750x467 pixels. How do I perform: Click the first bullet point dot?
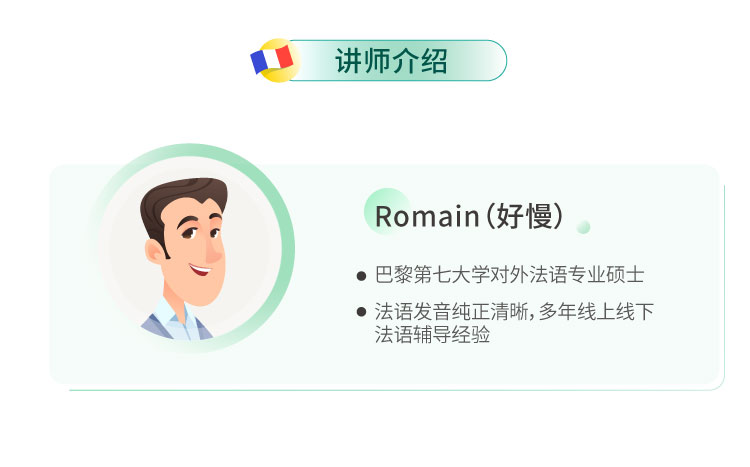tap(361, 275)
